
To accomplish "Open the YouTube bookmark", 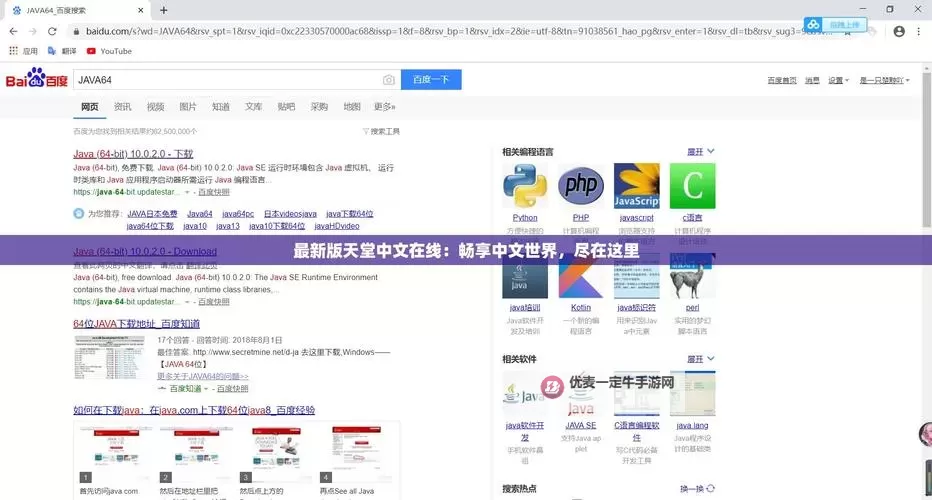I will (x=109, y=51).
